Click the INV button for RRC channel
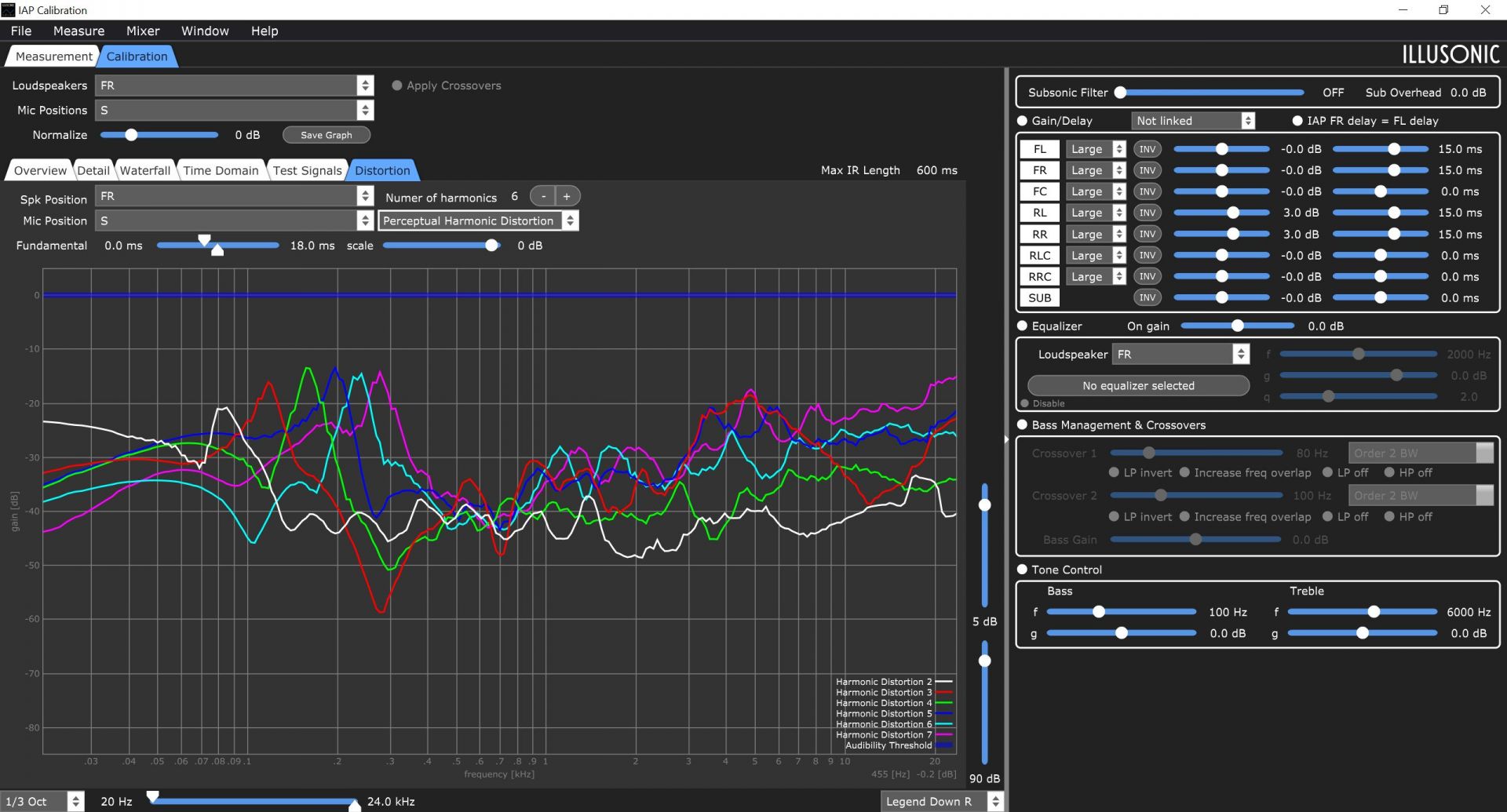The height and width of the screenshot is (812, 1507). [1147, 276]
